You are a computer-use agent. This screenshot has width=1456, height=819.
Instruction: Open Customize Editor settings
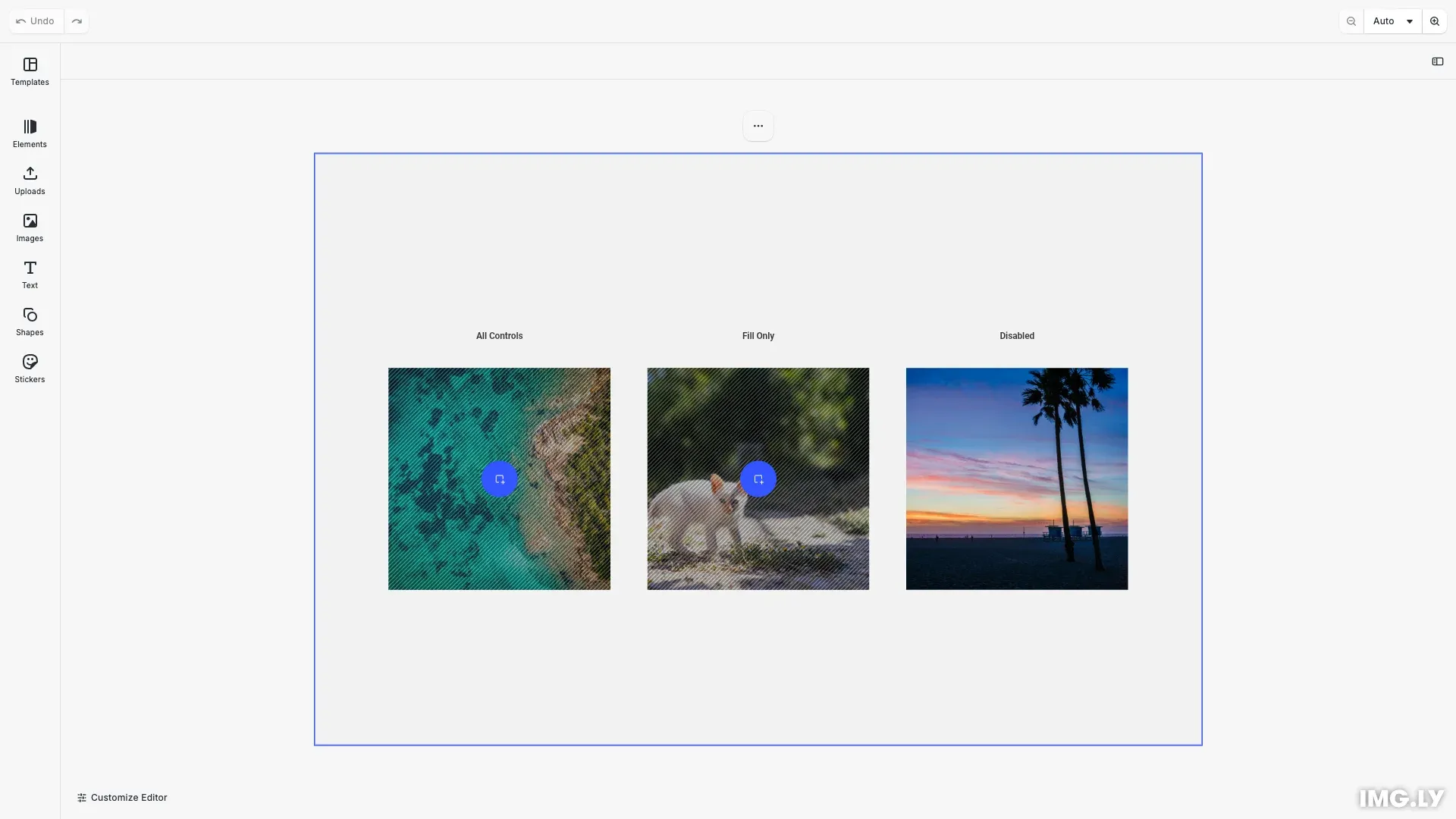pos(122,798)
